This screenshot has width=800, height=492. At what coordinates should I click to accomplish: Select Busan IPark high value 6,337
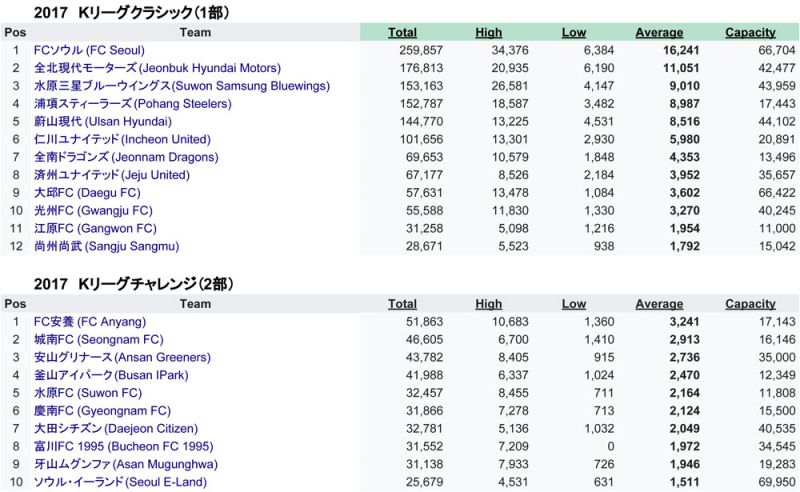pyautogui.click(x=513, y=375)
